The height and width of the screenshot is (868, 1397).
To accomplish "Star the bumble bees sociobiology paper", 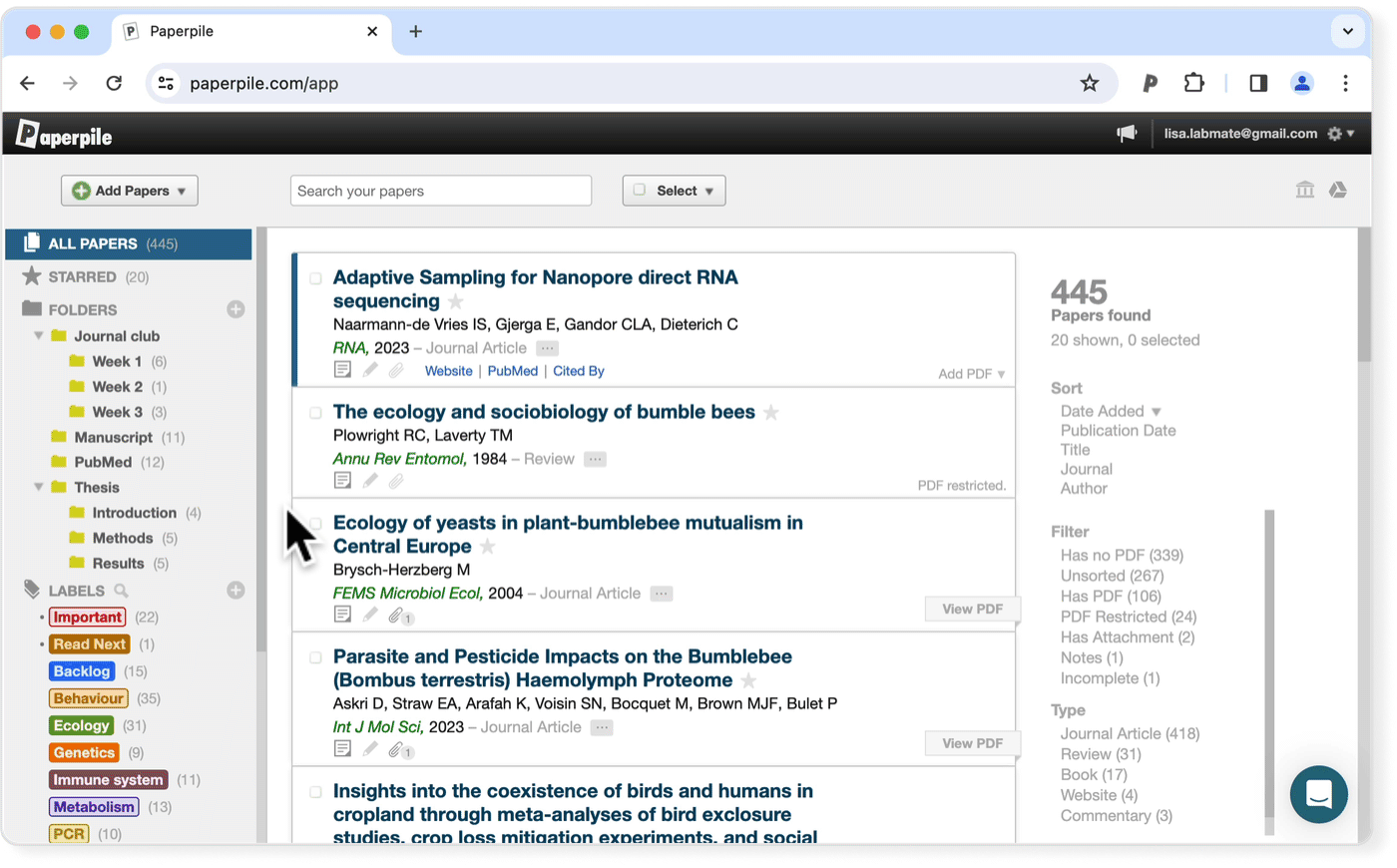I will click(771, 413).
